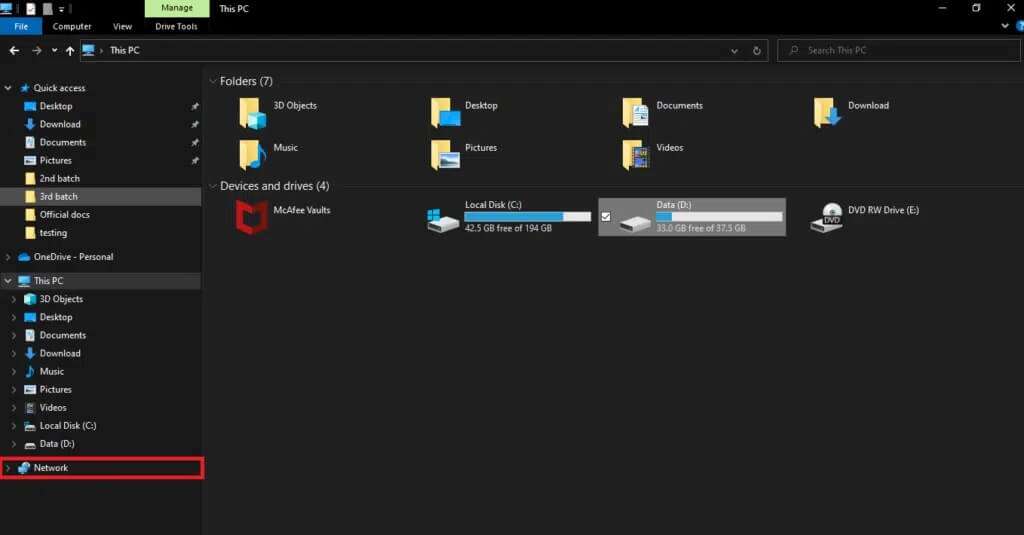Collapse the Devices and drives (4) group
This screenshot has height=535, width=1024.
pos(212,186)
